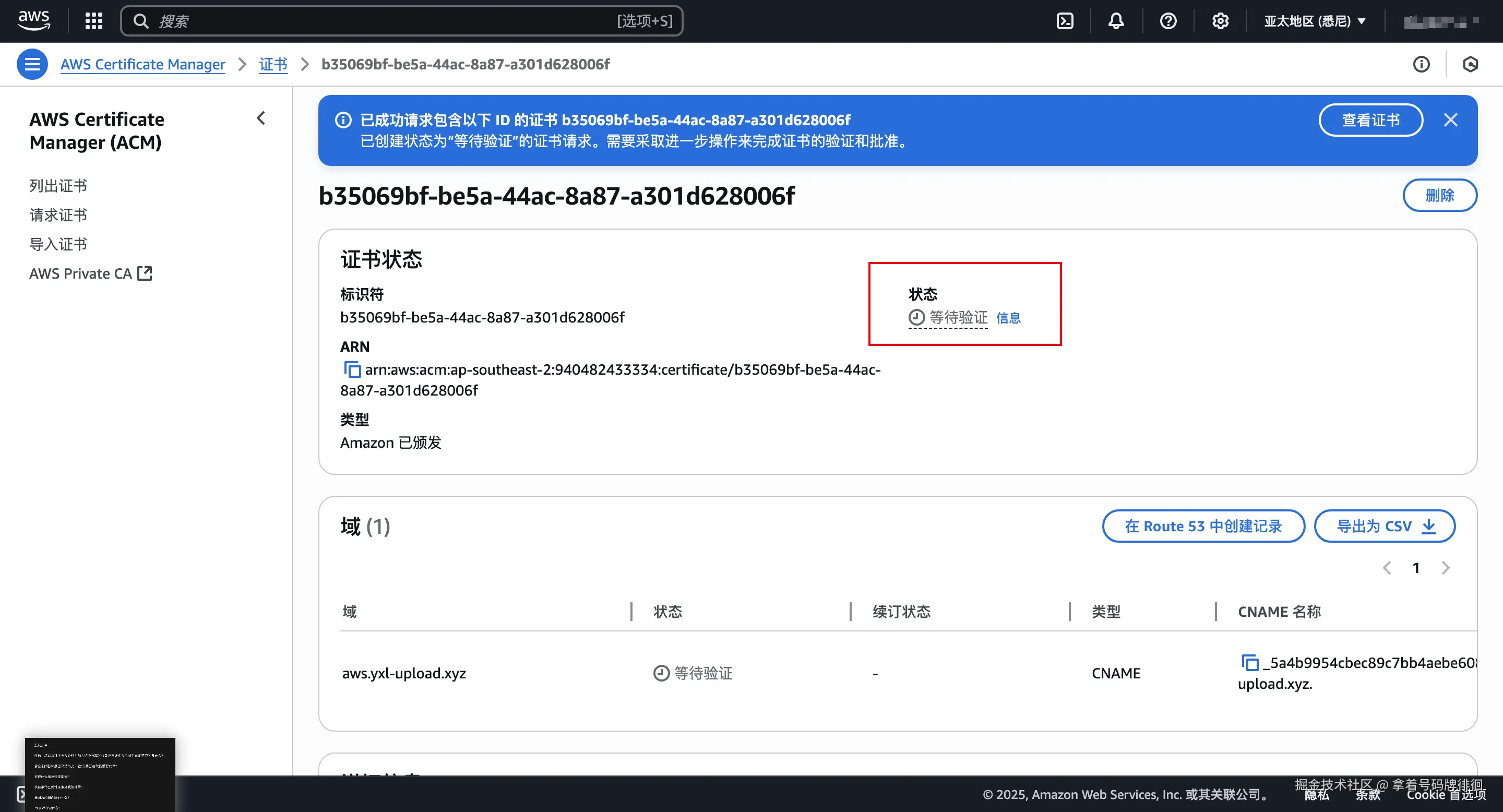Viewport: 1503px width, 812px height.
Task: Open the 信息 link beside status
Action: coord(1008,318)
